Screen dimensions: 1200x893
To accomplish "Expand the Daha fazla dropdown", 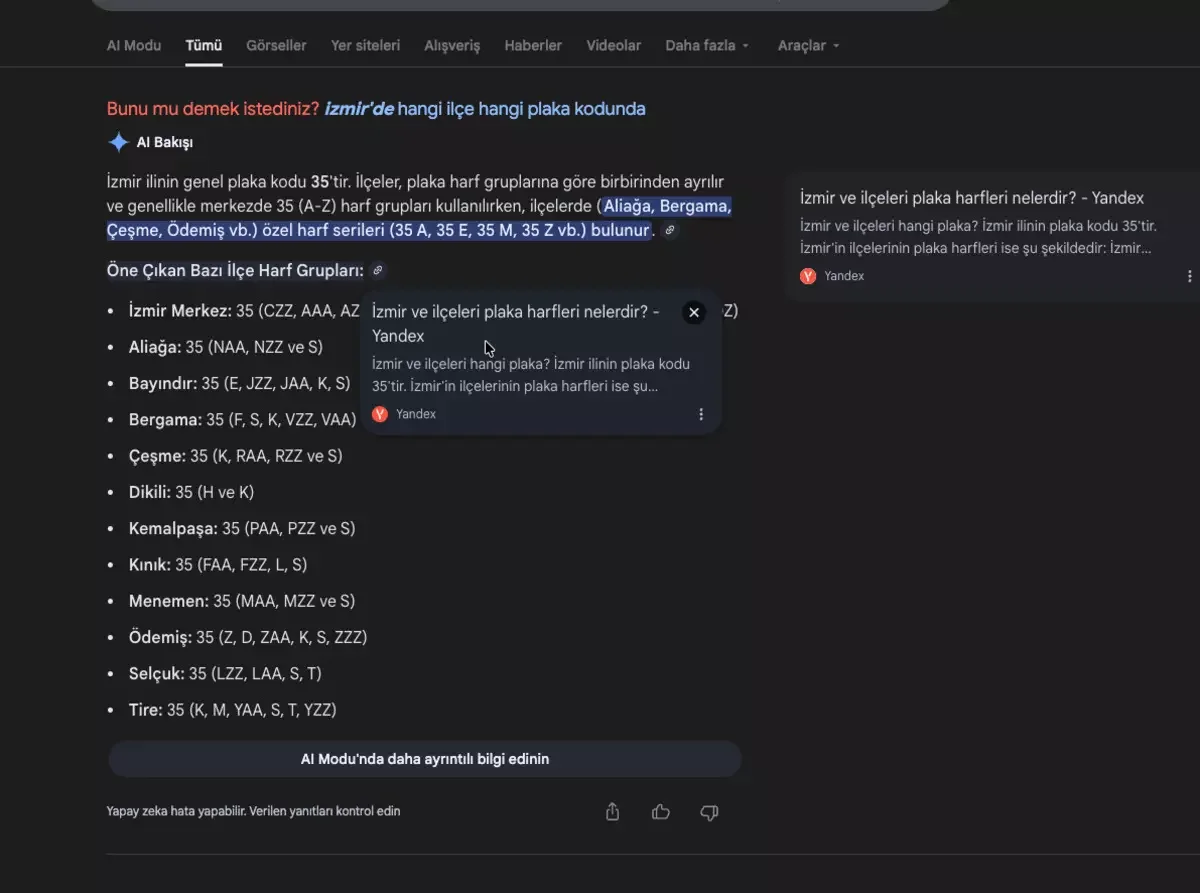I will point(707,46).
